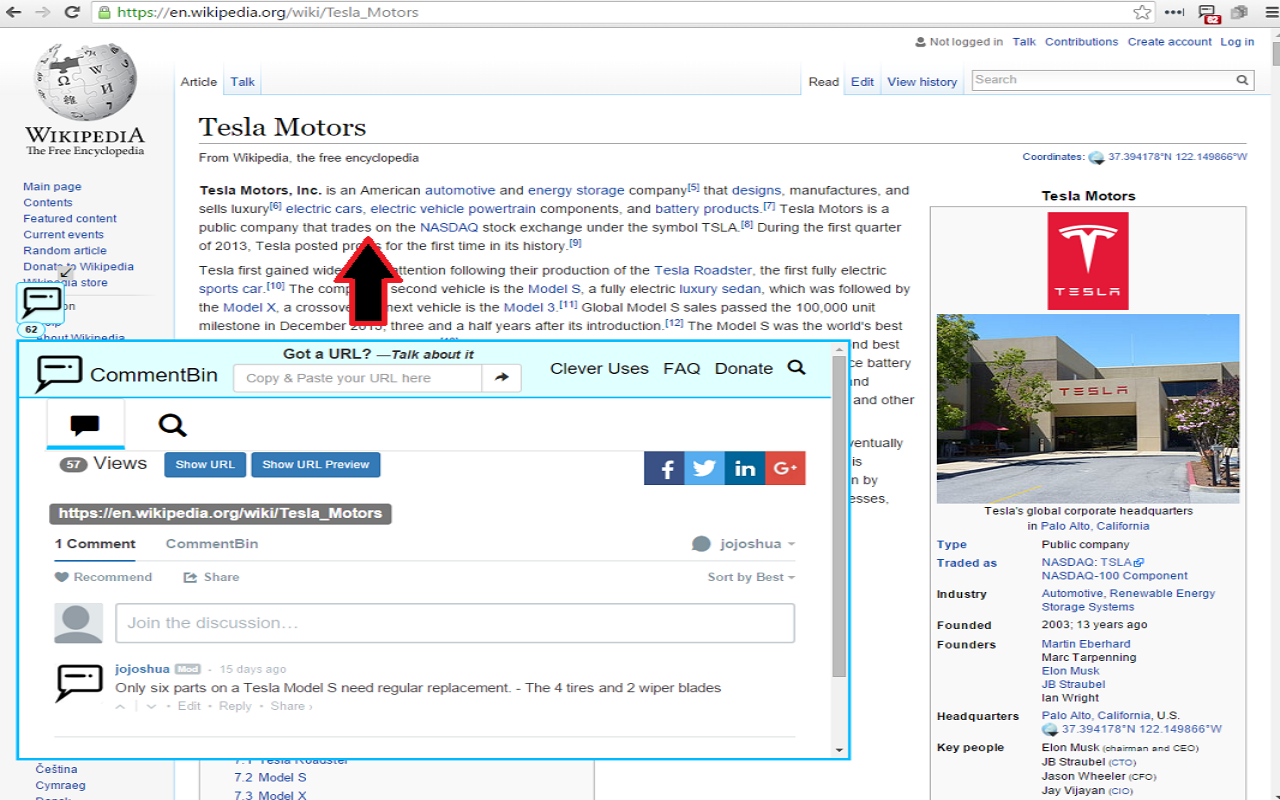Viewport: 1280px width, 800px height.
Task: Open the jojoshua account dropdown
Action: click(x=743, y=544)
